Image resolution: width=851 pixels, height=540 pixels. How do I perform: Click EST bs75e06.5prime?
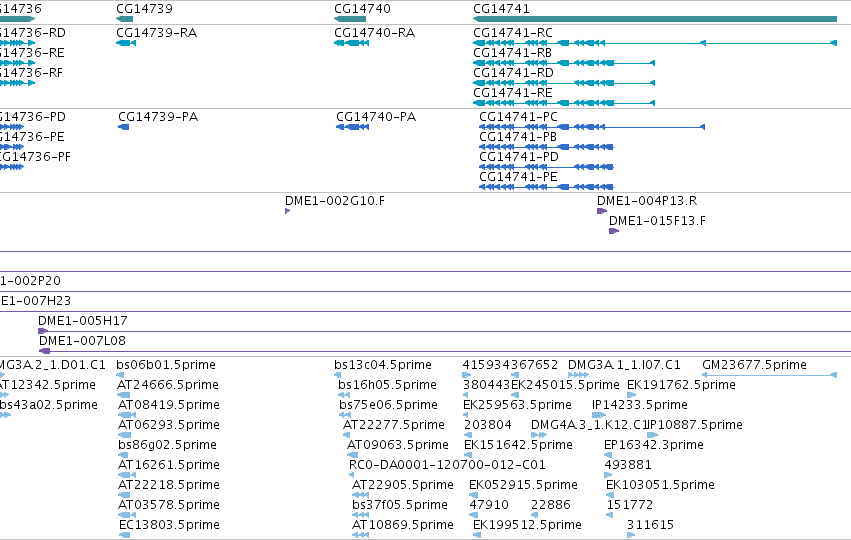pyautogui.click(x=389, y=405)
